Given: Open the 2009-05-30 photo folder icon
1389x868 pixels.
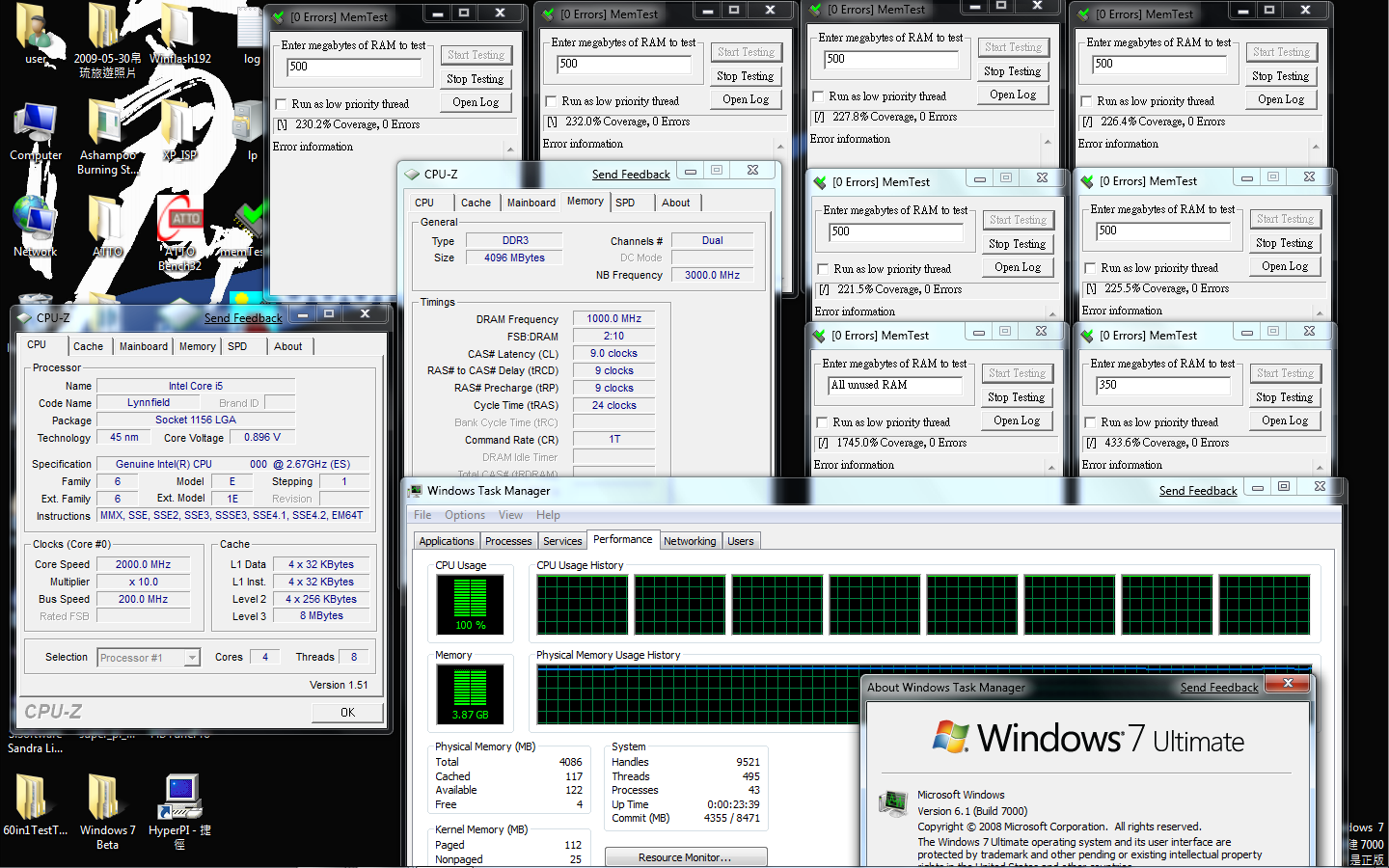Looking at the screenshot, I should (x=107, y=39).
